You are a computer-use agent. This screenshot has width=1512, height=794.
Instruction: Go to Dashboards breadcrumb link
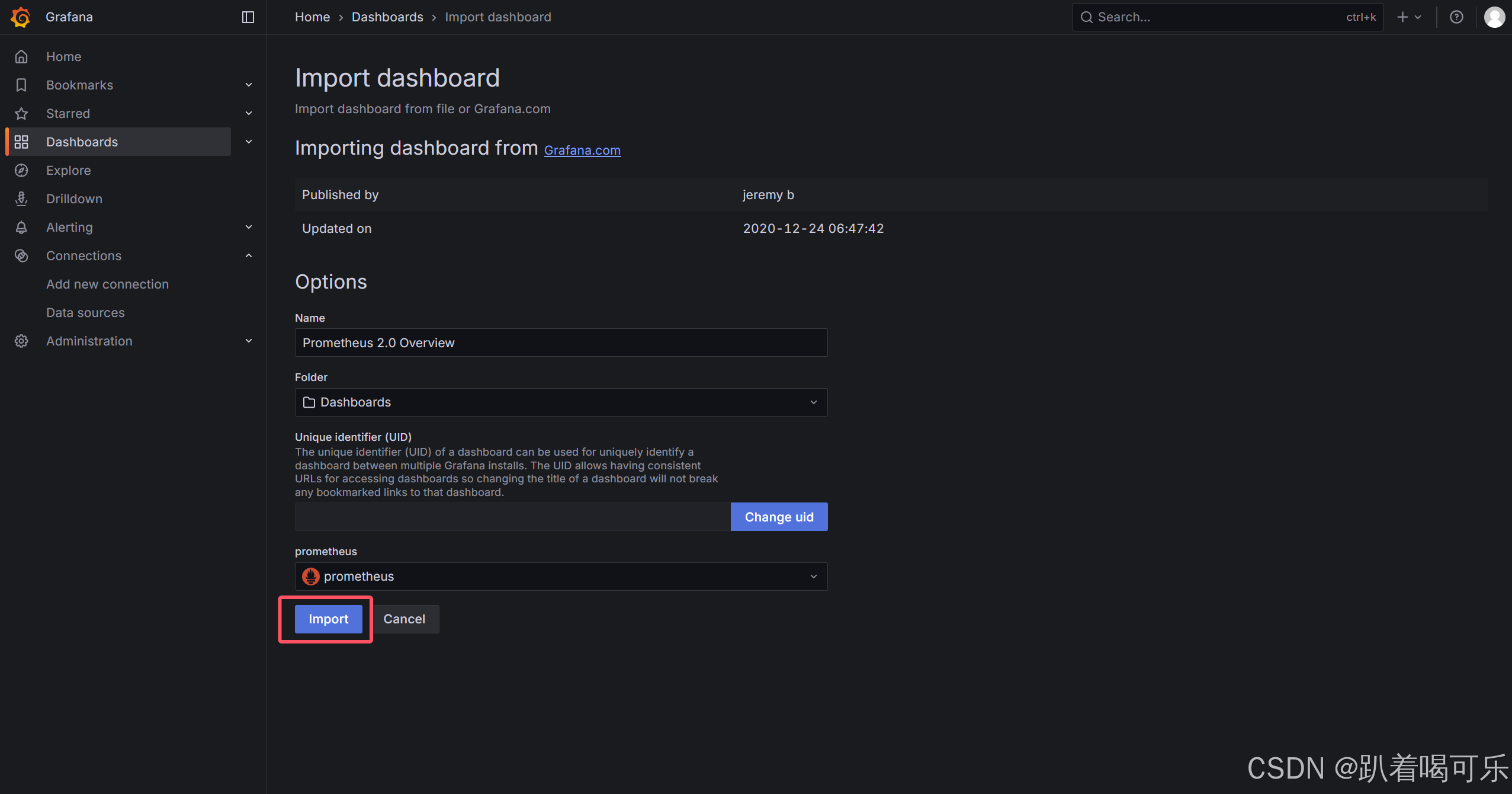pyautogui.click(x=387, y=17)
